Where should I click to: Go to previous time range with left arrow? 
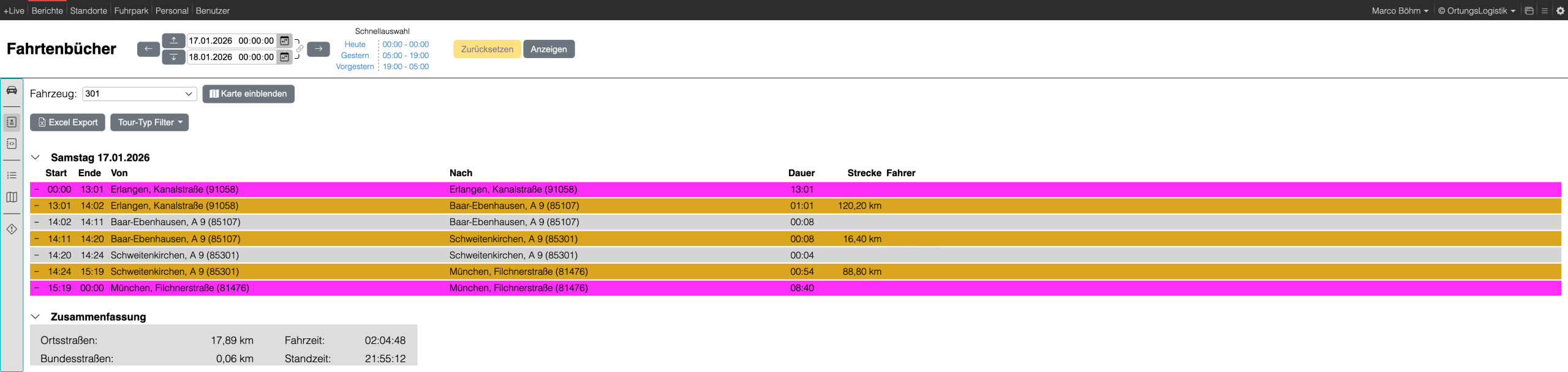pyautogui.click(x=148, y=49)
